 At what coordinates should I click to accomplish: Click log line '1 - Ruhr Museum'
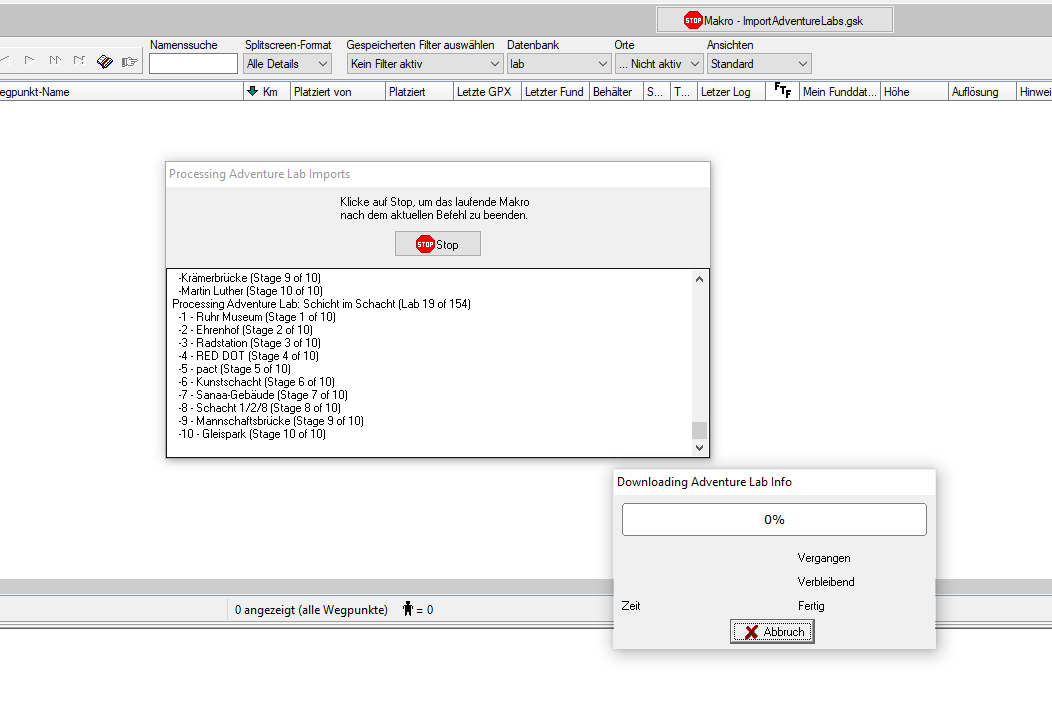point(257,317)
